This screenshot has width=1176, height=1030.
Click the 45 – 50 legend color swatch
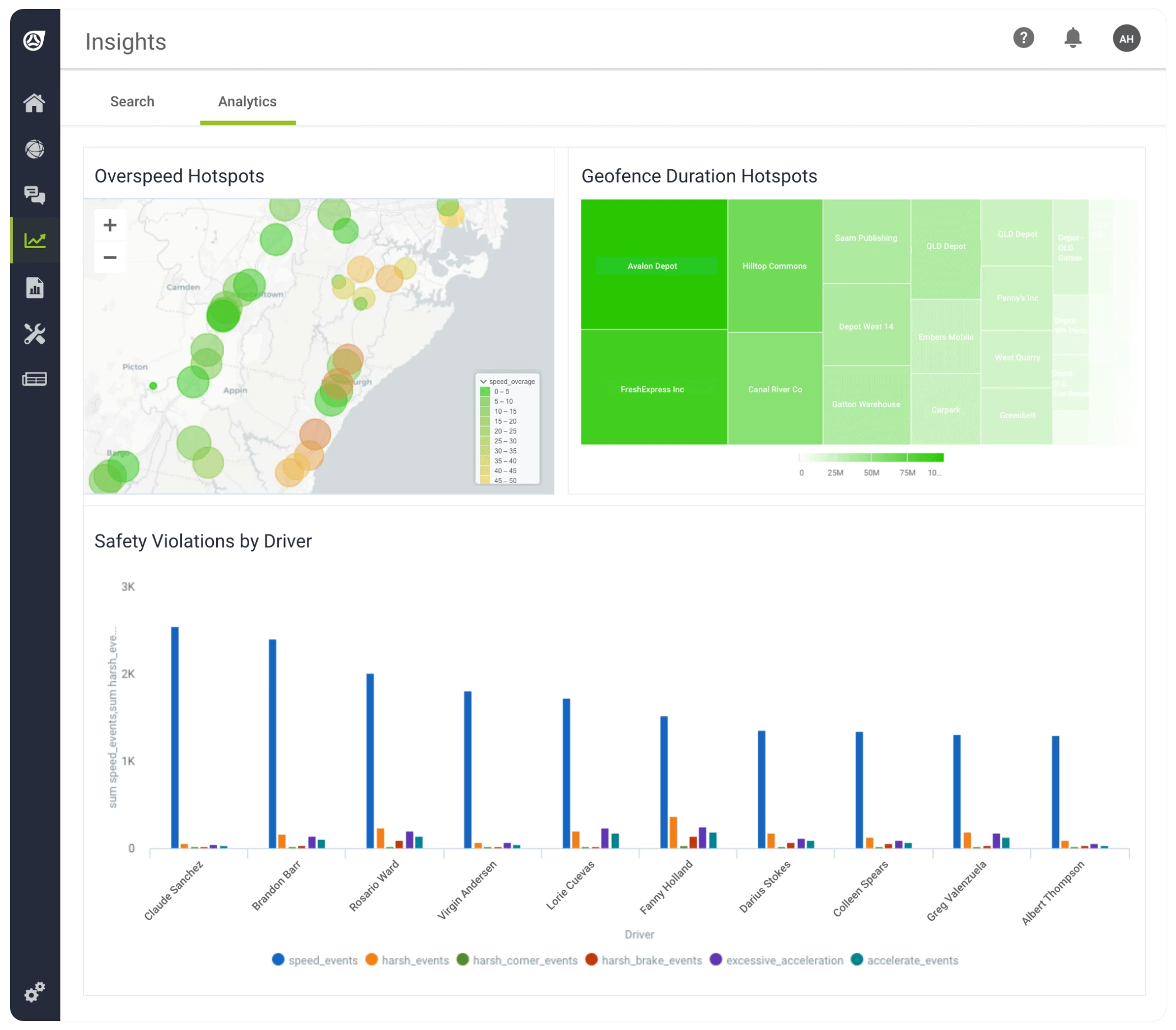[485, 480]
